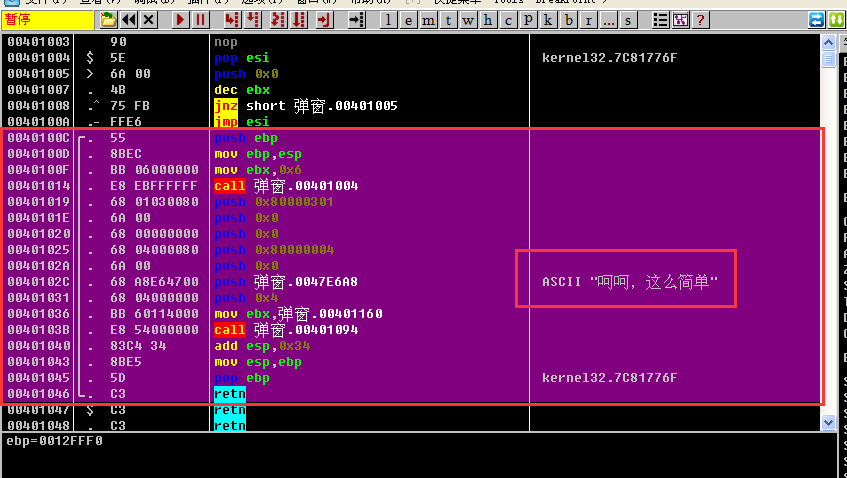This screenshot has height=478, width=847.
Task: Click the Trace into toolbar icon
Action: coord(278,20)
